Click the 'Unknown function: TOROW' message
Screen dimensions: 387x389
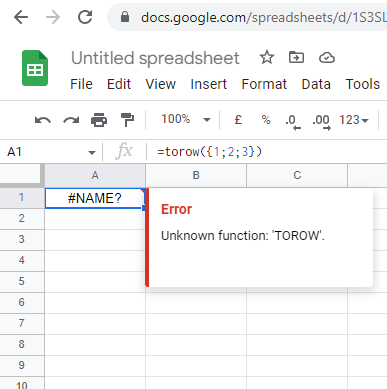pos(243,236)
